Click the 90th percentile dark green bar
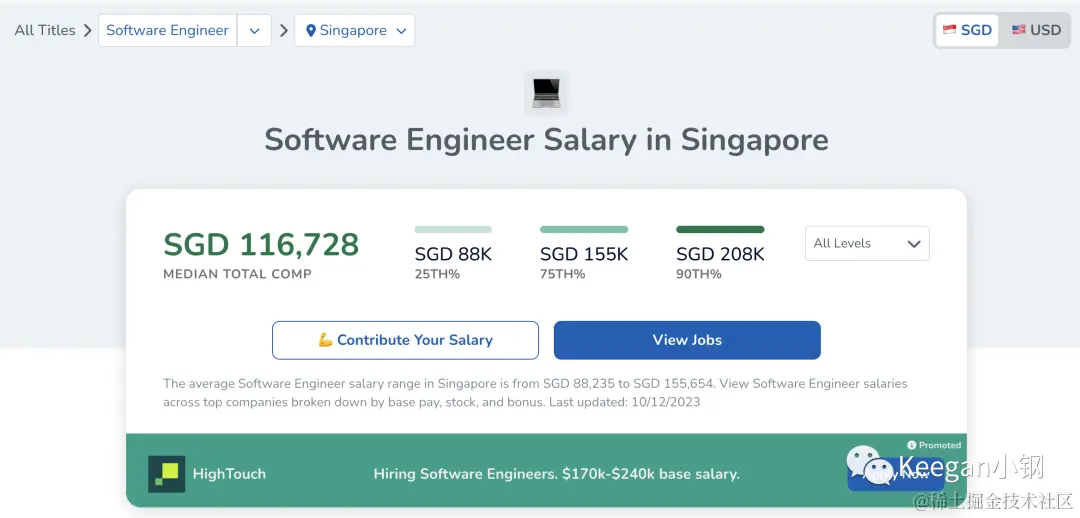The width and height of the screenshot is (1080, 518). coord(720,229)
